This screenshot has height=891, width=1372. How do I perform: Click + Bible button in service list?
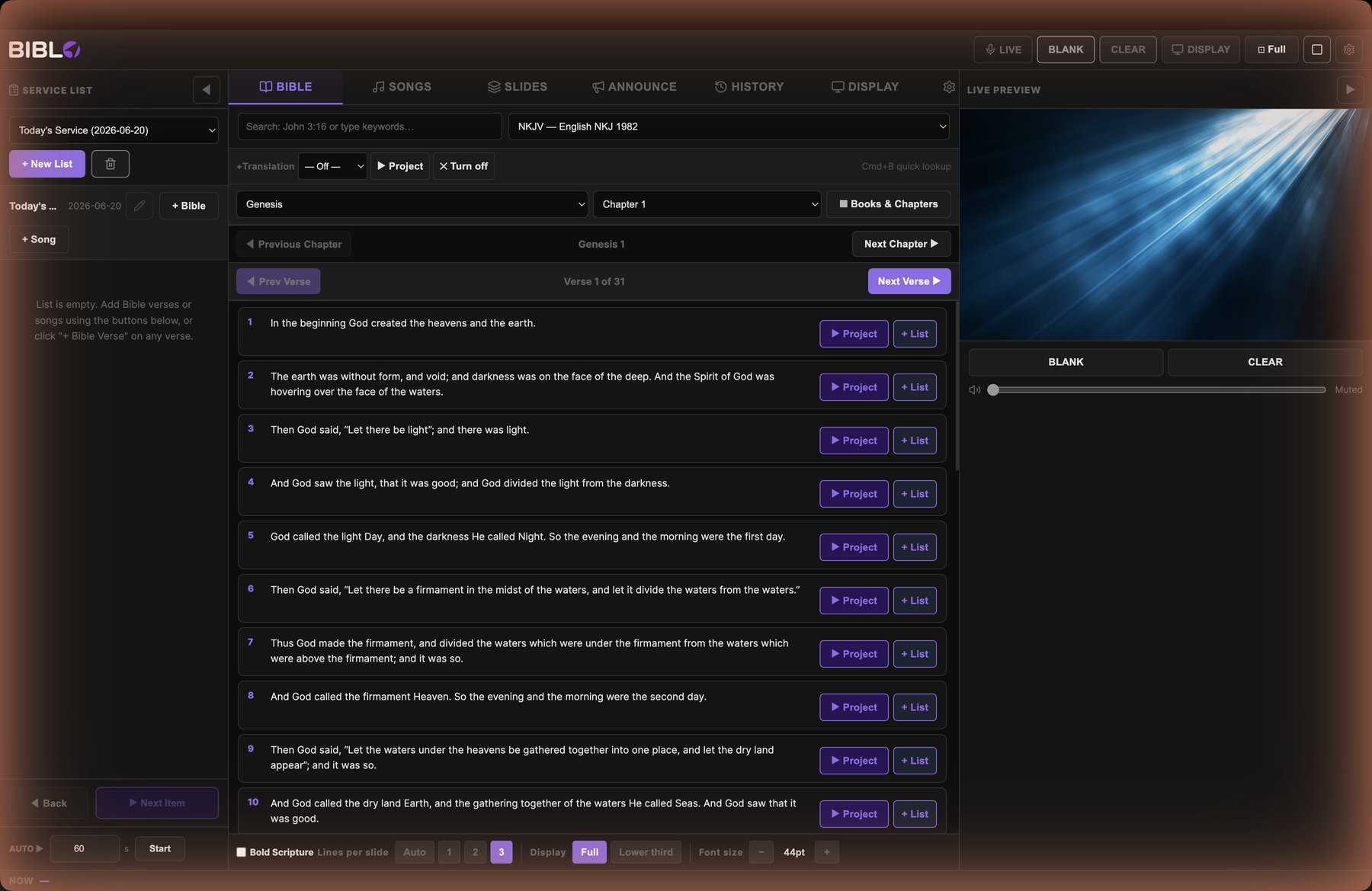pos(188,206)
